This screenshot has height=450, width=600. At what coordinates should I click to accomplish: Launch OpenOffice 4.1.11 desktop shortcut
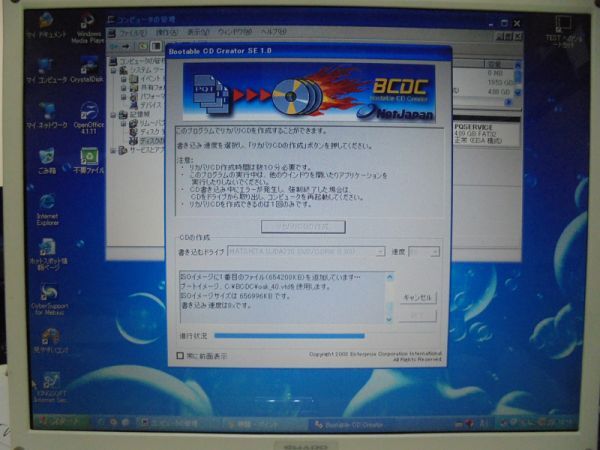[x=88, y=117]
